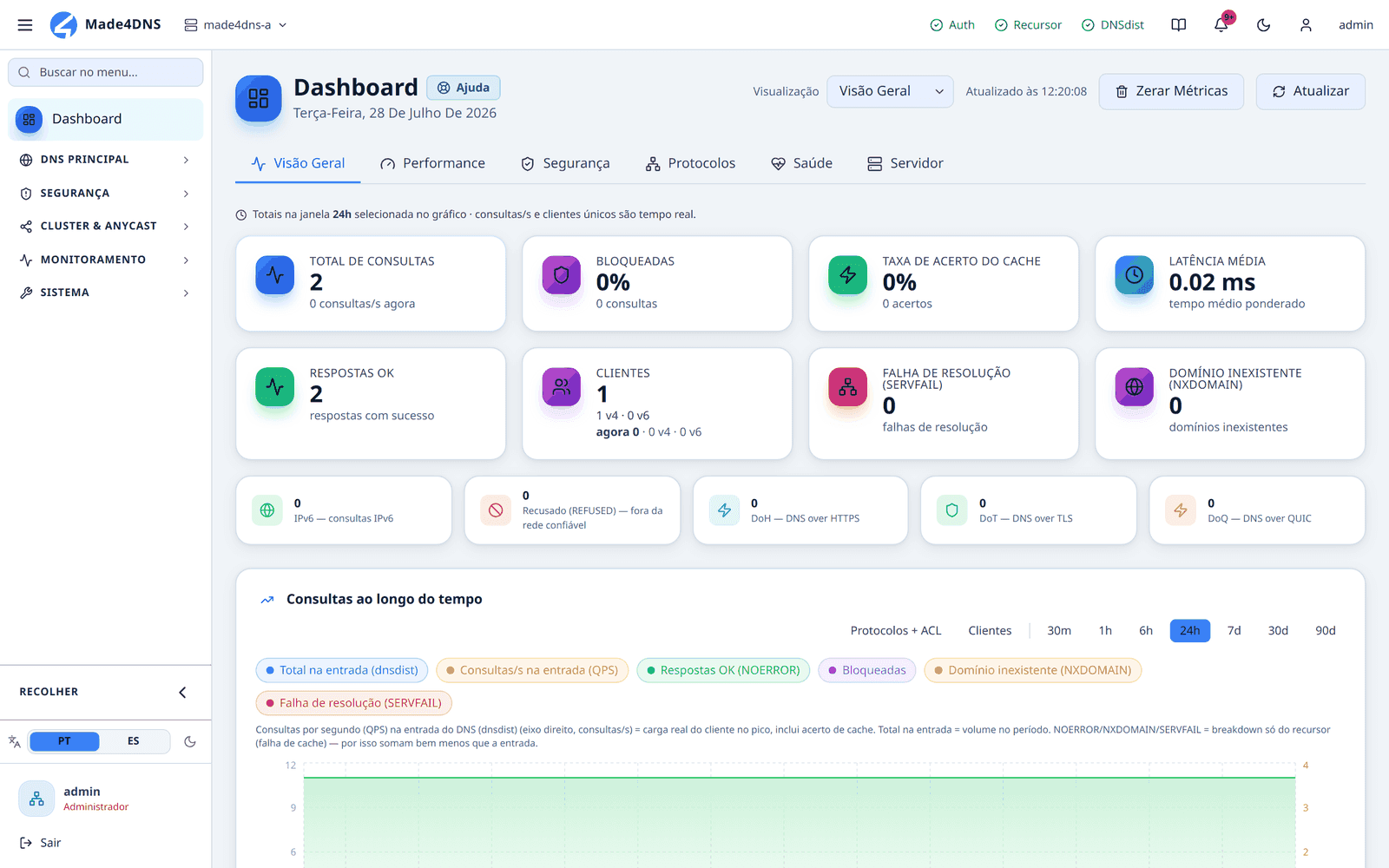This screenshot has height=868, width=1389.
Task: Expand Monitoramento sidebar section
Action: pos(105,260)
